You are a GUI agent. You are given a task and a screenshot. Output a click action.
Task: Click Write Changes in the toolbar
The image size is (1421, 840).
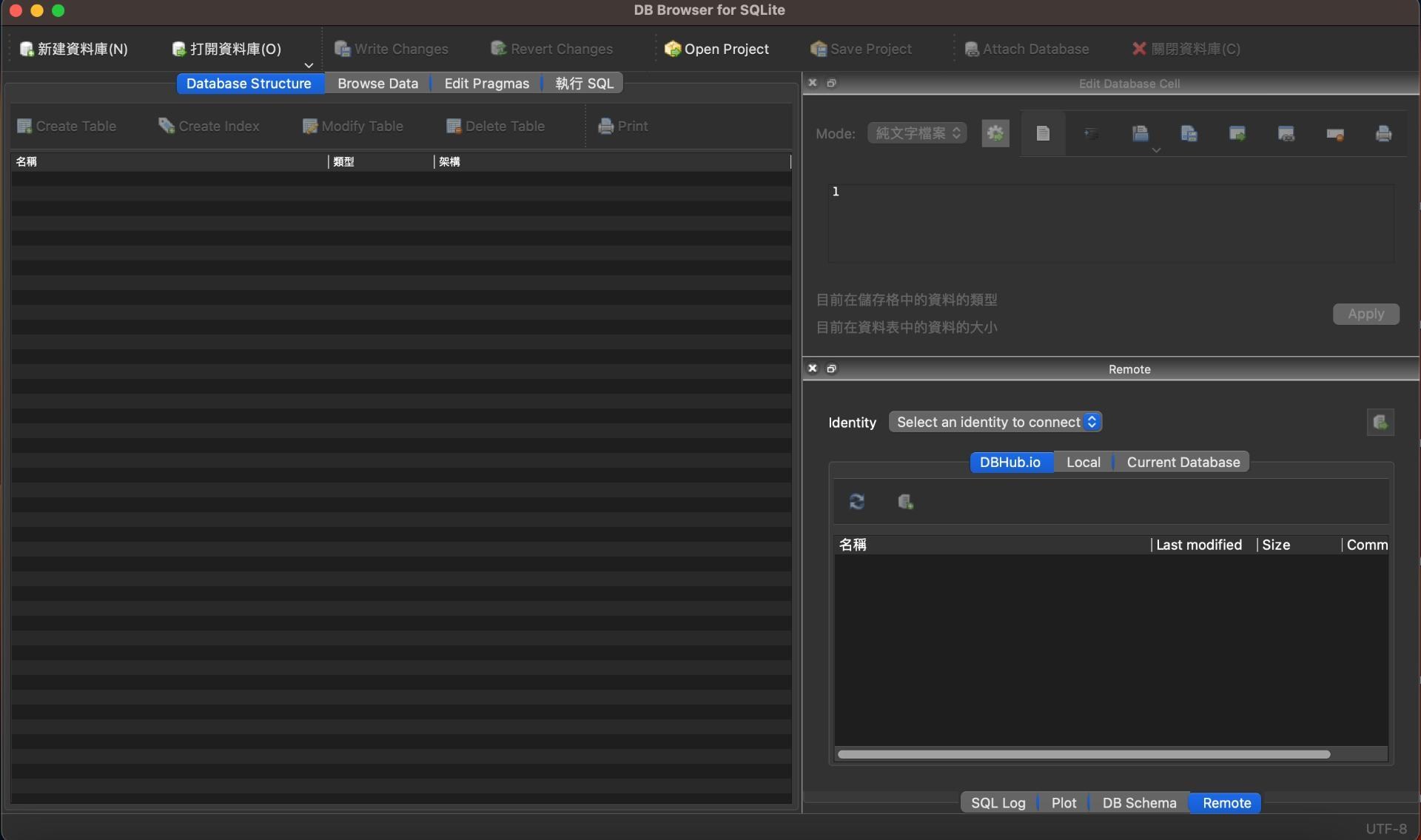click(x=391, y=49)
